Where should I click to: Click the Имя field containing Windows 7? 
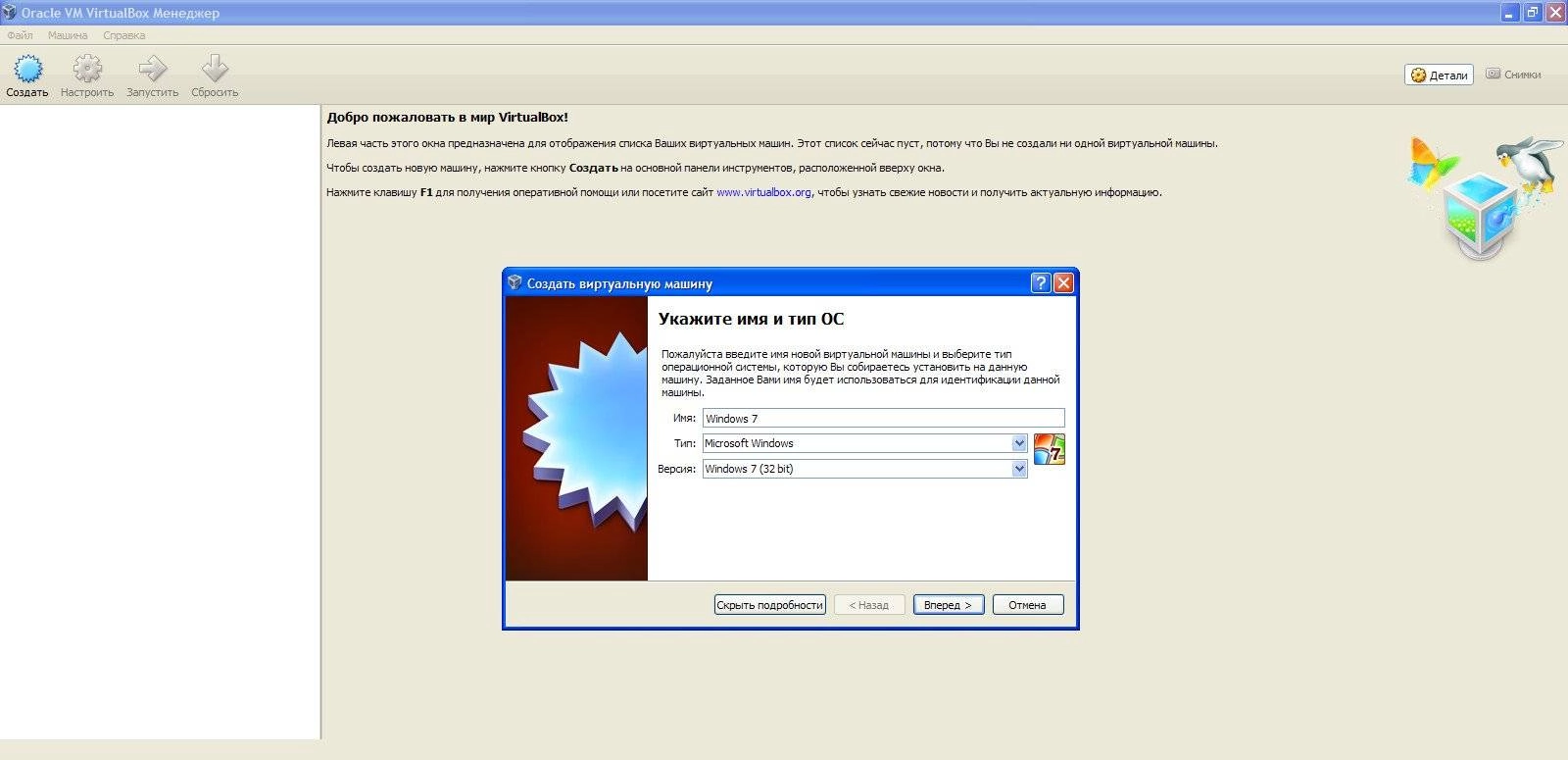883,418
